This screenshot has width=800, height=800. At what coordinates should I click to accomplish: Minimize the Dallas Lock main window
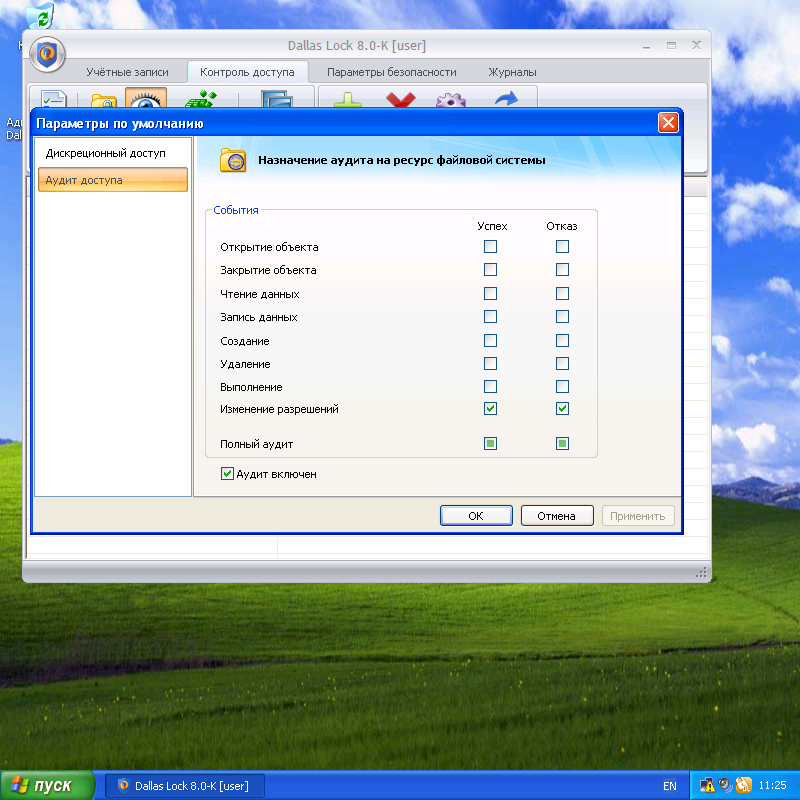646,45
